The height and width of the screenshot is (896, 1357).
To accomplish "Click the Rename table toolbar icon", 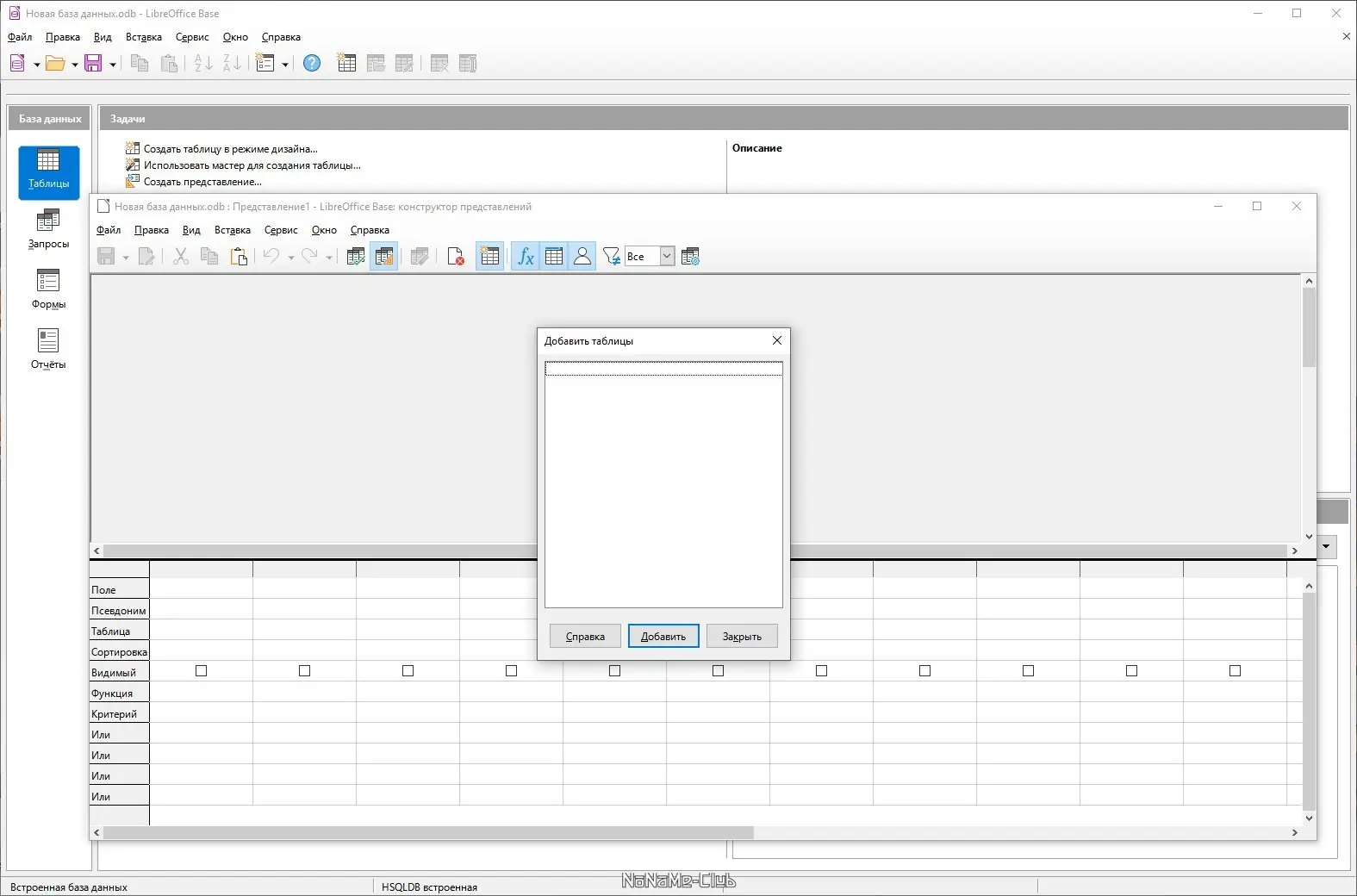I will (468, 63).
